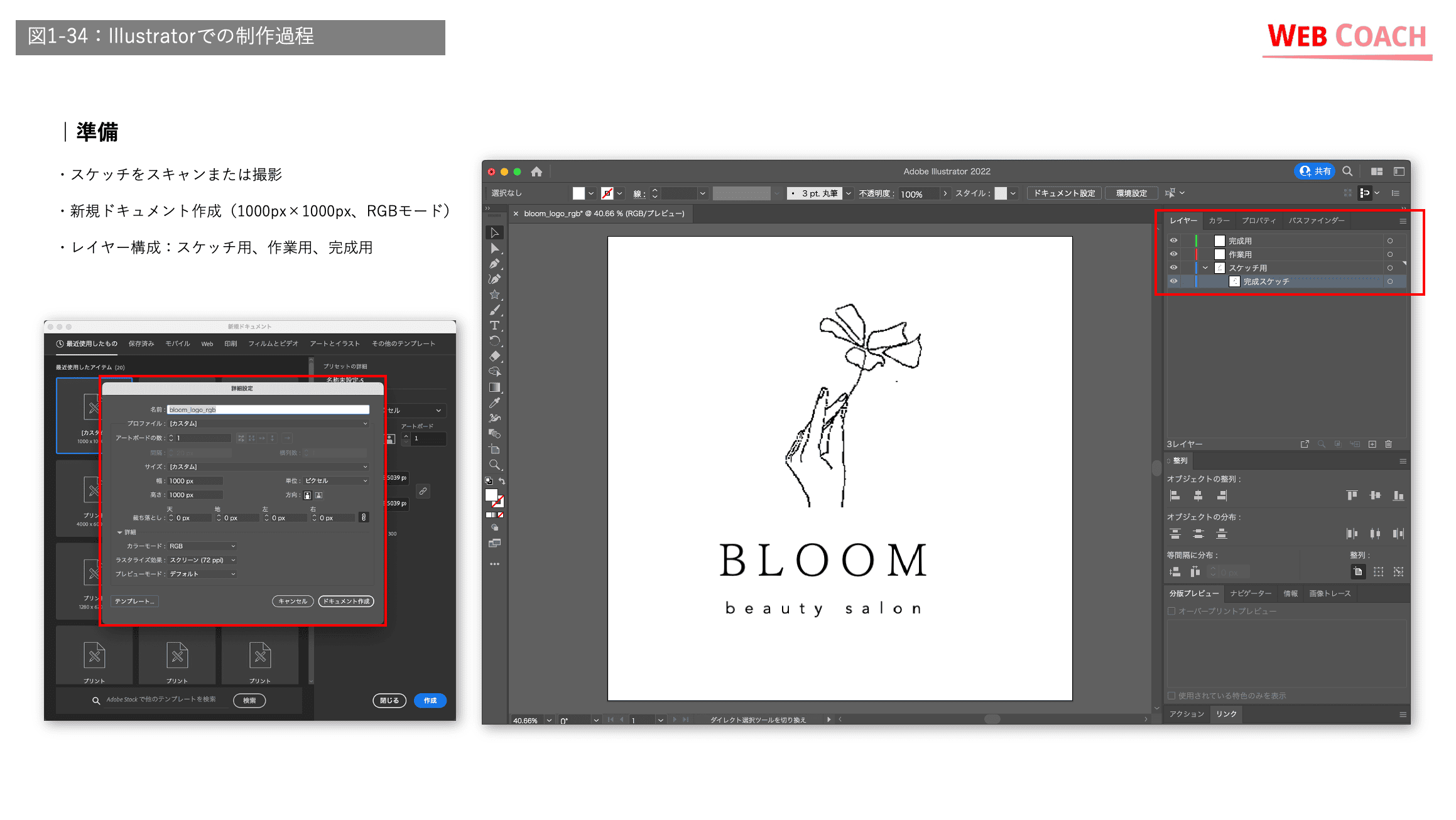Click the white fill swatch in control bar

coord(579,193)
